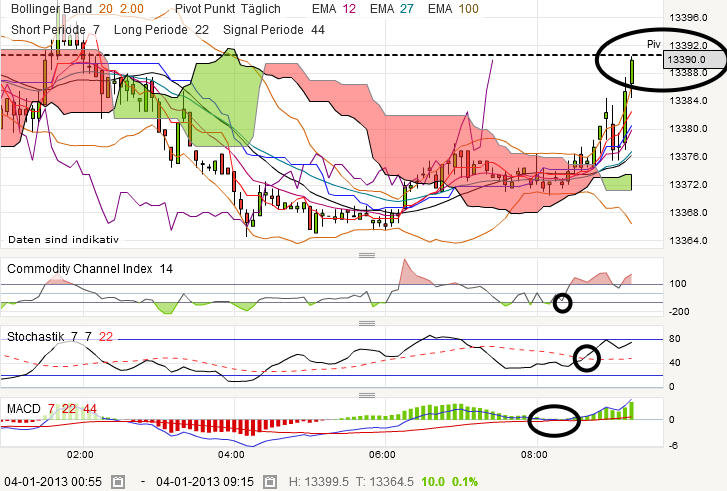This screenshot has height=491, width=727.
Task: Open the end date calendar picker
Action: click(x=270, y=482)
